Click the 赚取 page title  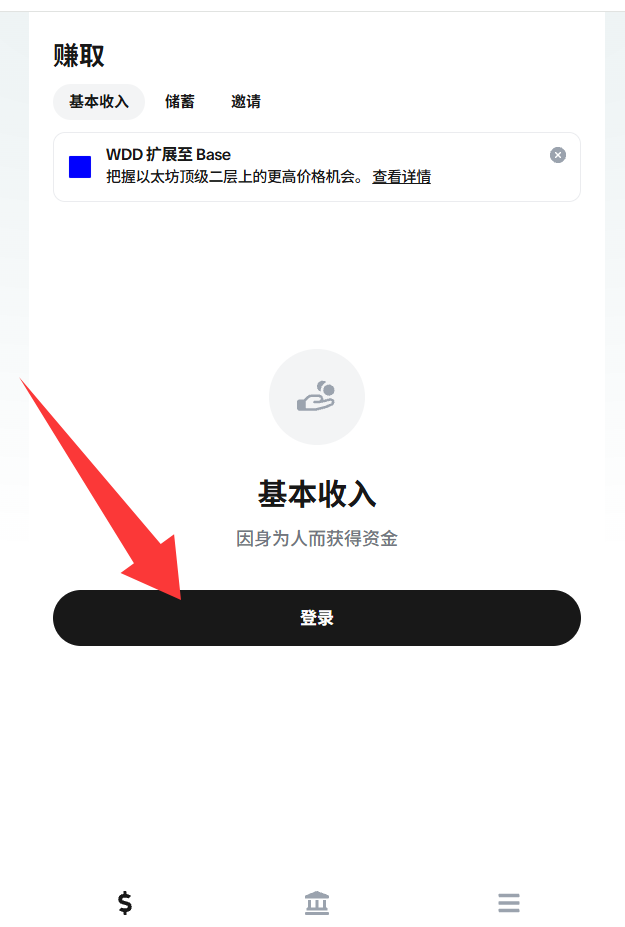pyautogui.click(x=79, y=56)
